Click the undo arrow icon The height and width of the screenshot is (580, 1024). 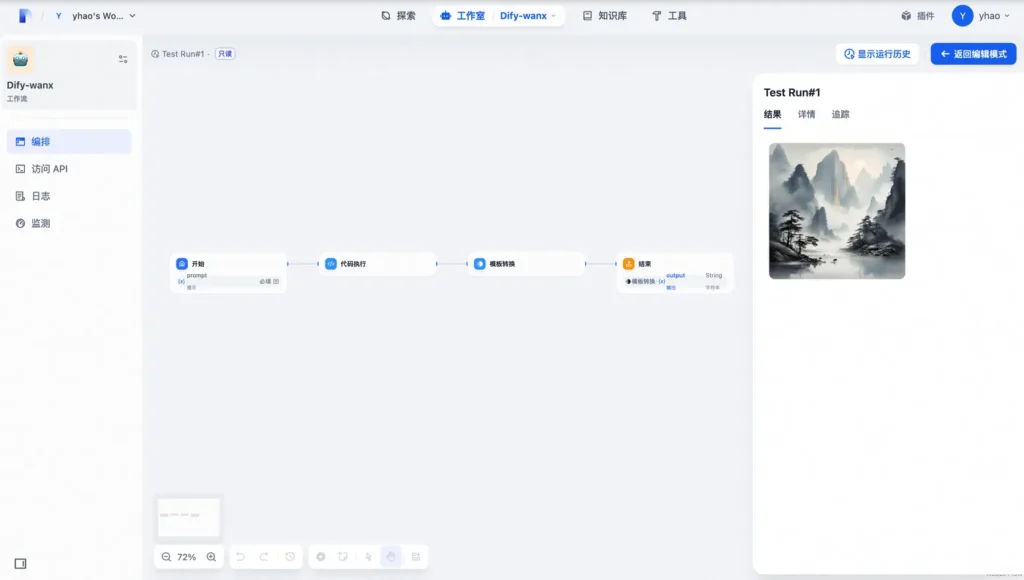[x=240, y=557]
